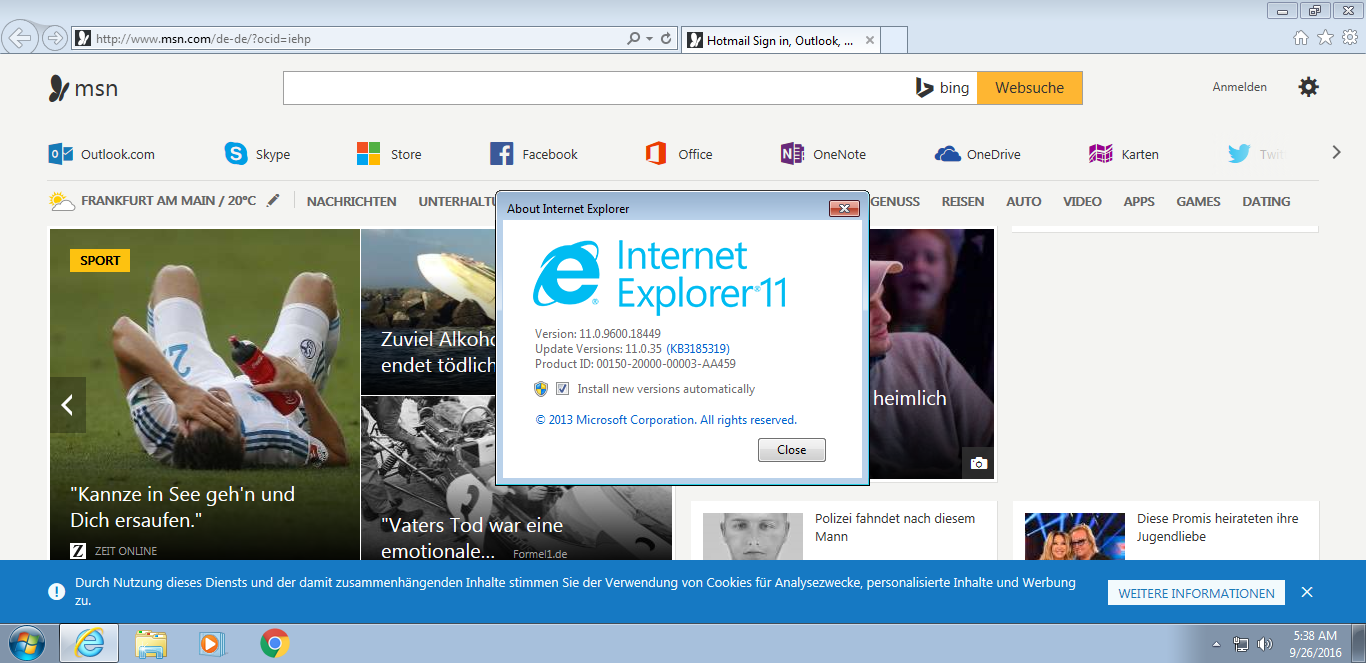Click the SPORT category label
The image size is (1366, 663).
pyautogui.click(x=100, y=260)
